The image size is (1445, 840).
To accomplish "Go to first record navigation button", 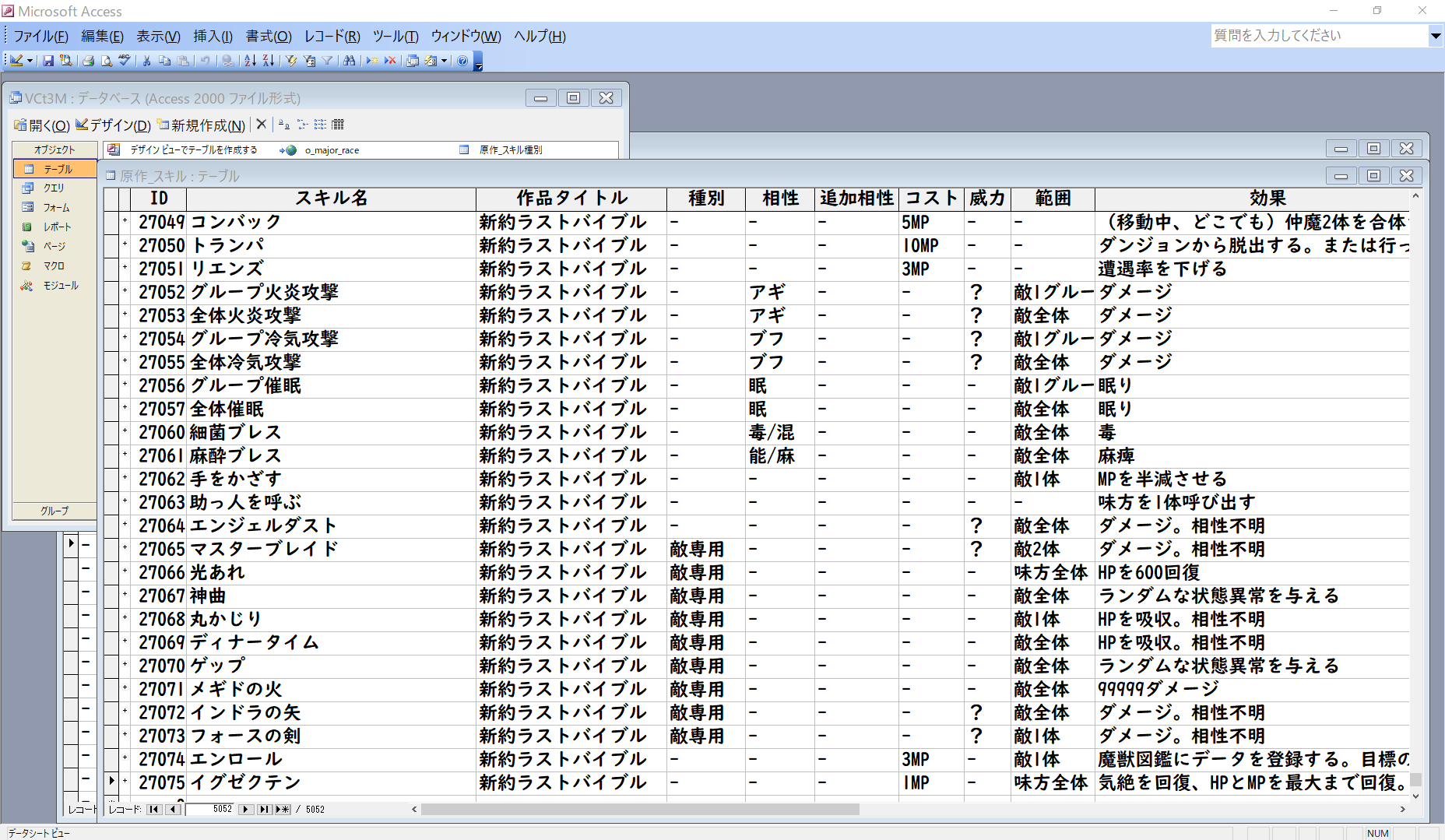I will pos(154,810).
